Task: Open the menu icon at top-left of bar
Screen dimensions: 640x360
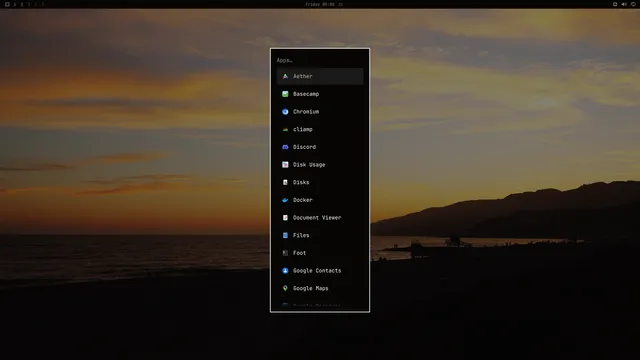Action: pos(7,4)
